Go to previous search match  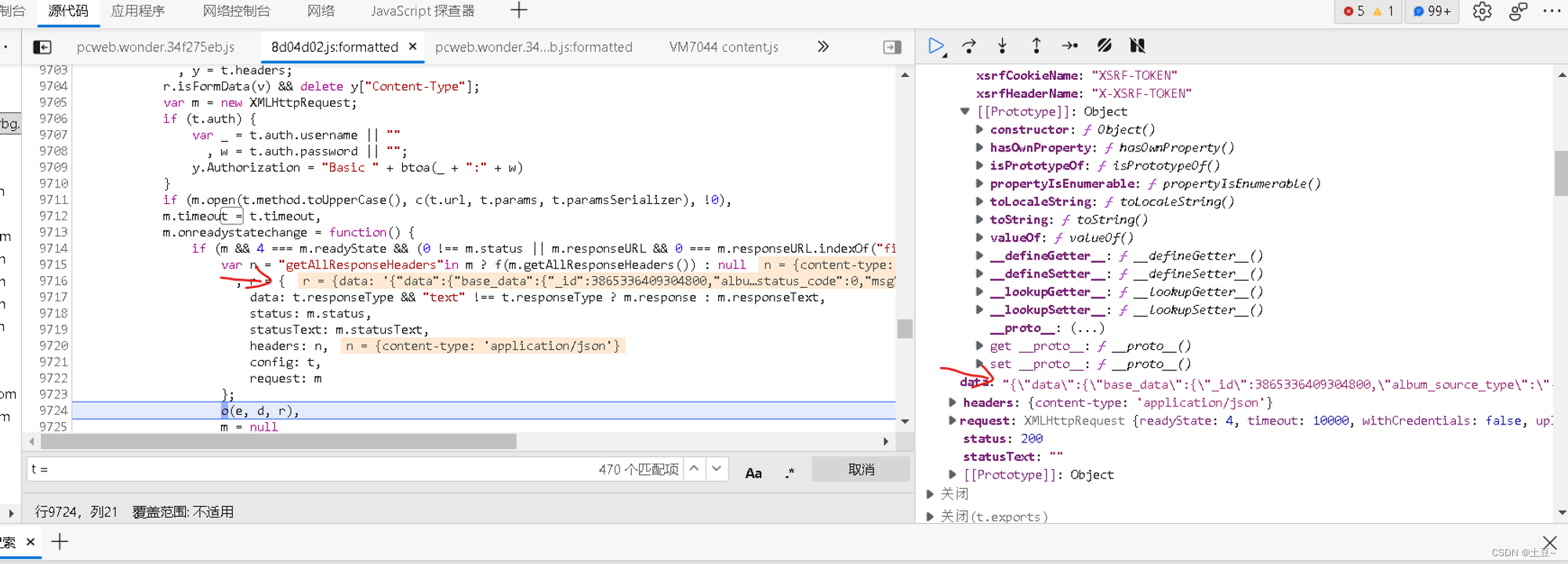click(694, 469)
